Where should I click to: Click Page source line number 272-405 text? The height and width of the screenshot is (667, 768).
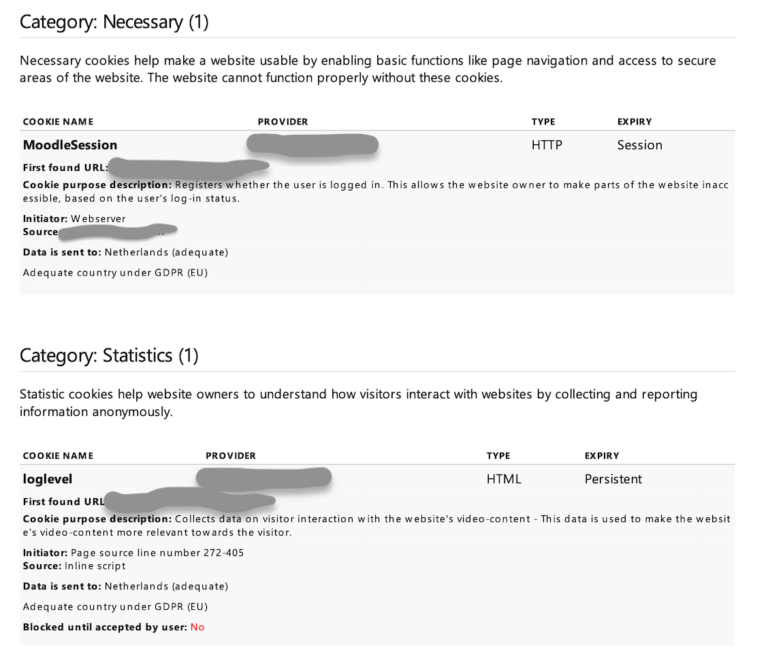(x=157, y=553)
